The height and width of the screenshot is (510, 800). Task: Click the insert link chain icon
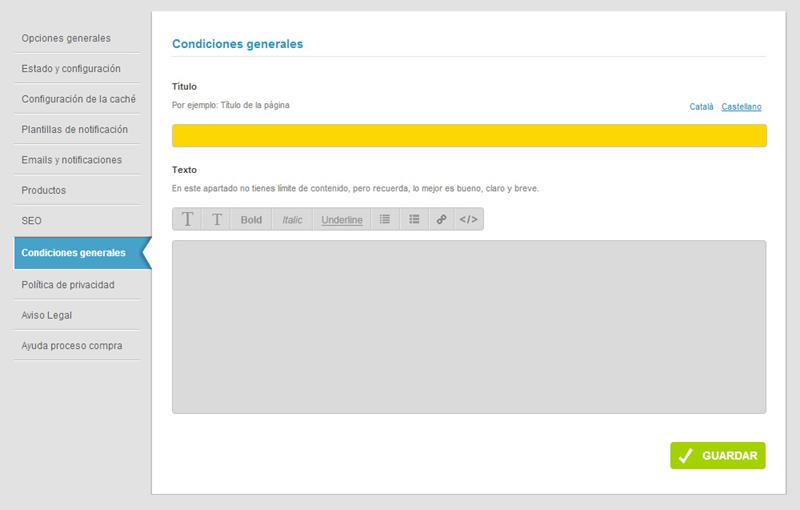point(441,220)
